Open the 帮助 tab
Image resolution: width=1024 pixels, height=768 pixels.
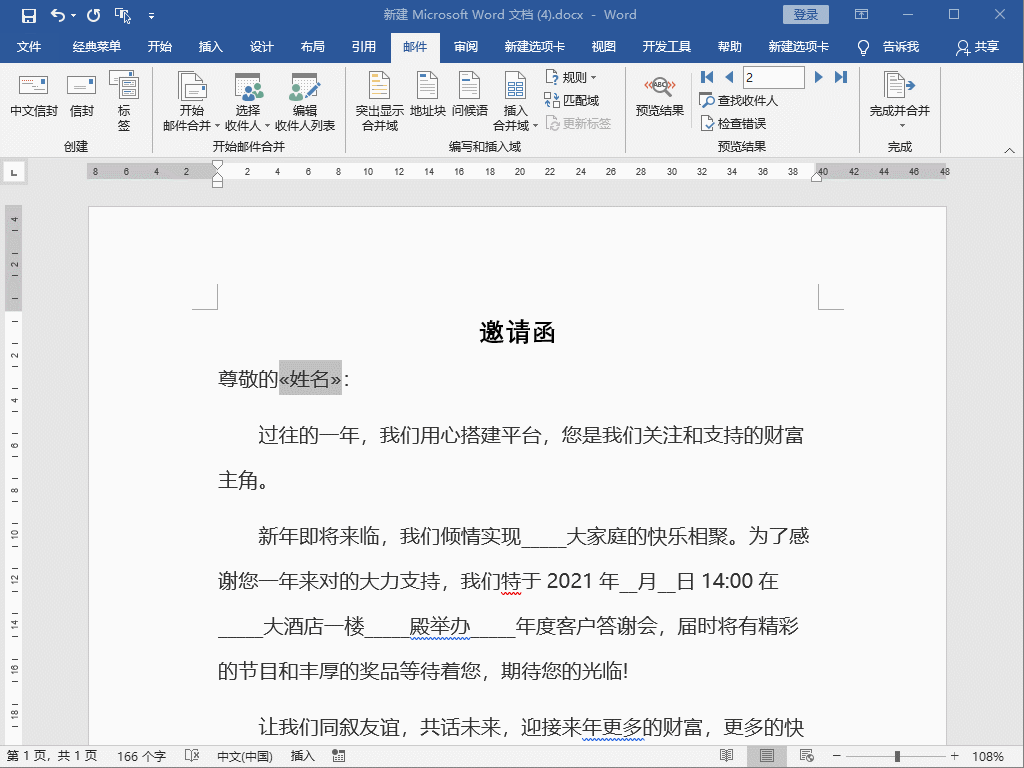(x=729, y=46)
